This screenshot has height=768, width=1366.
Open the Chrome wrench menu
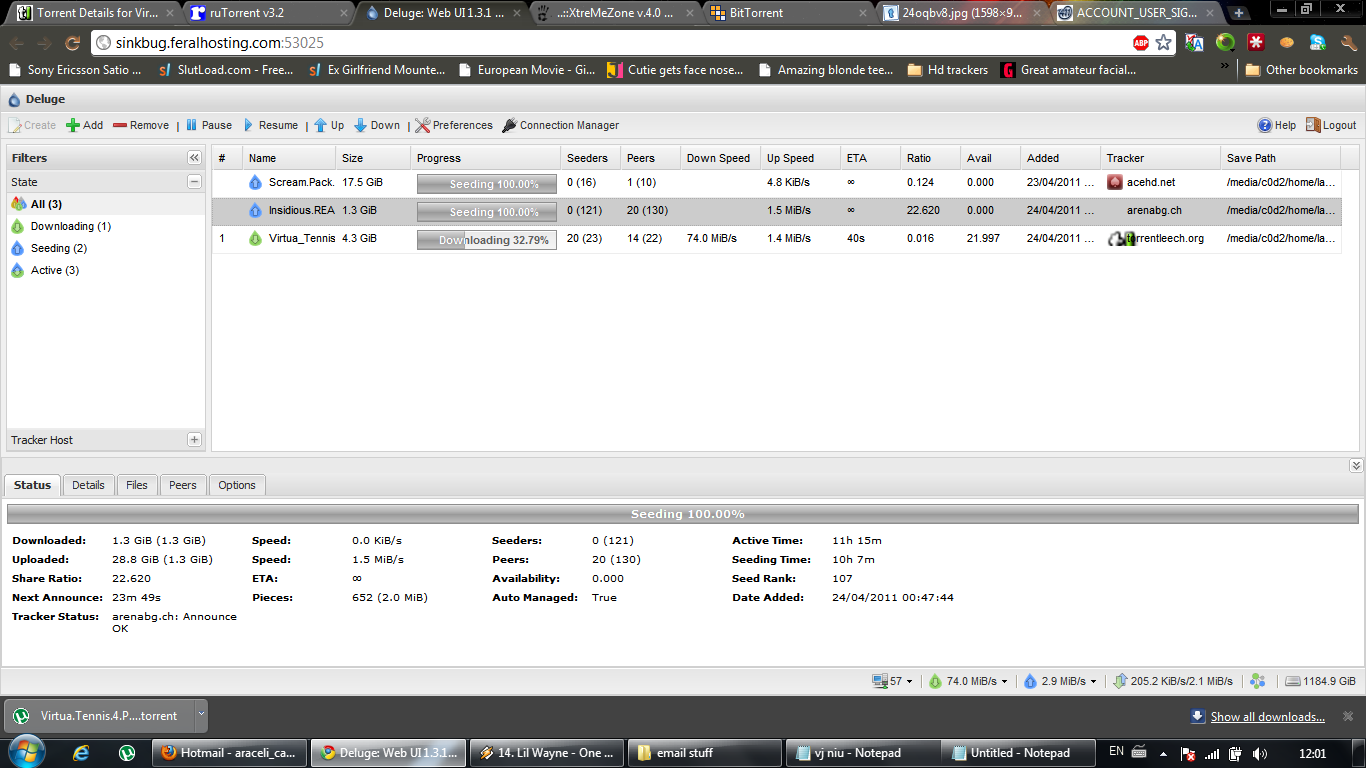coord(1348,43)
